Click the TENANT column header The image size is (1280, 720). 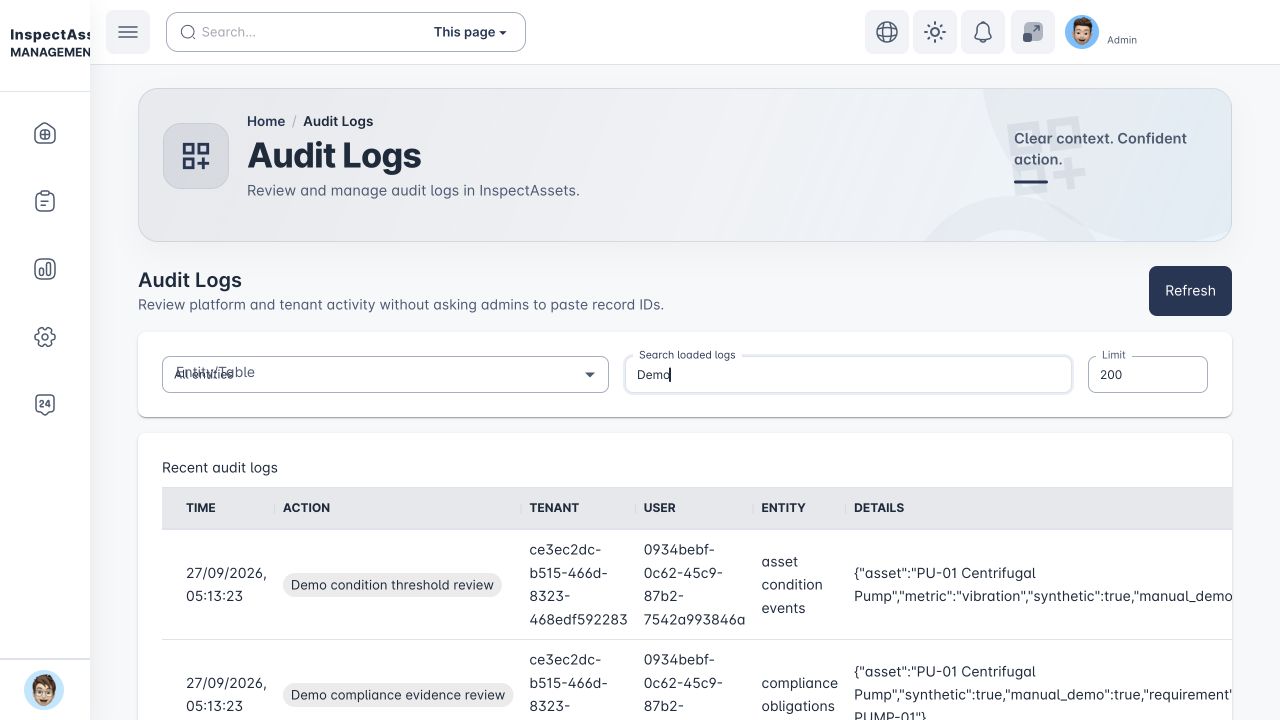point(554,508)
